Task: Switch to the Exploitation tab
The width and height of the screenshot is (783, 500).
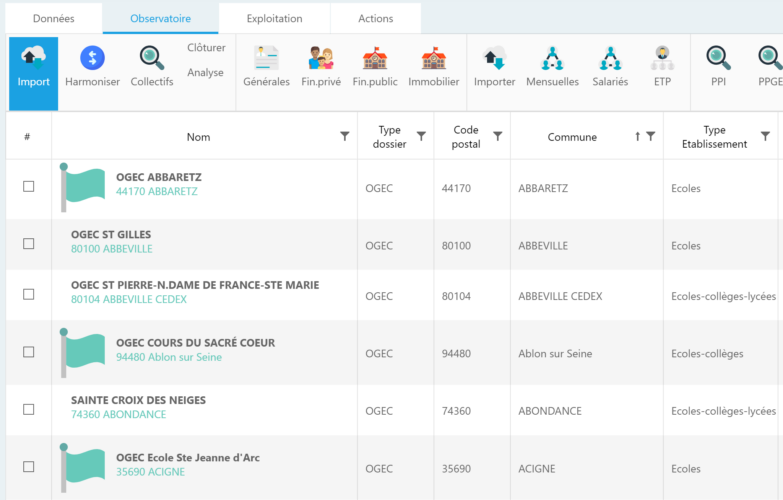Action: click(x=274, y=18)
